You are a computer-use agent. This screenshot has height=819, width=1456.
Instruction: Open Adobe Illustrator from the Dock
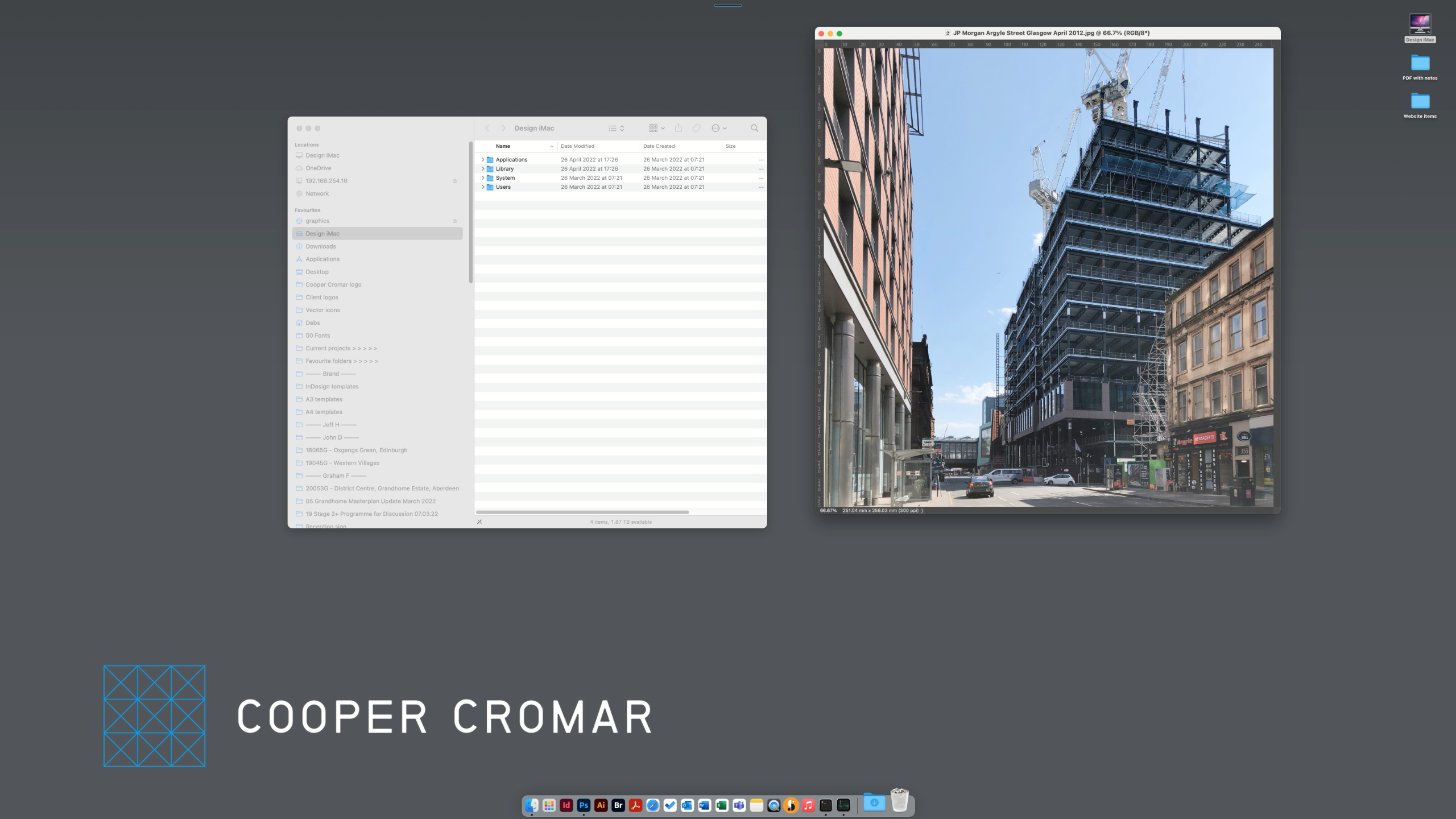coord(601,805)
